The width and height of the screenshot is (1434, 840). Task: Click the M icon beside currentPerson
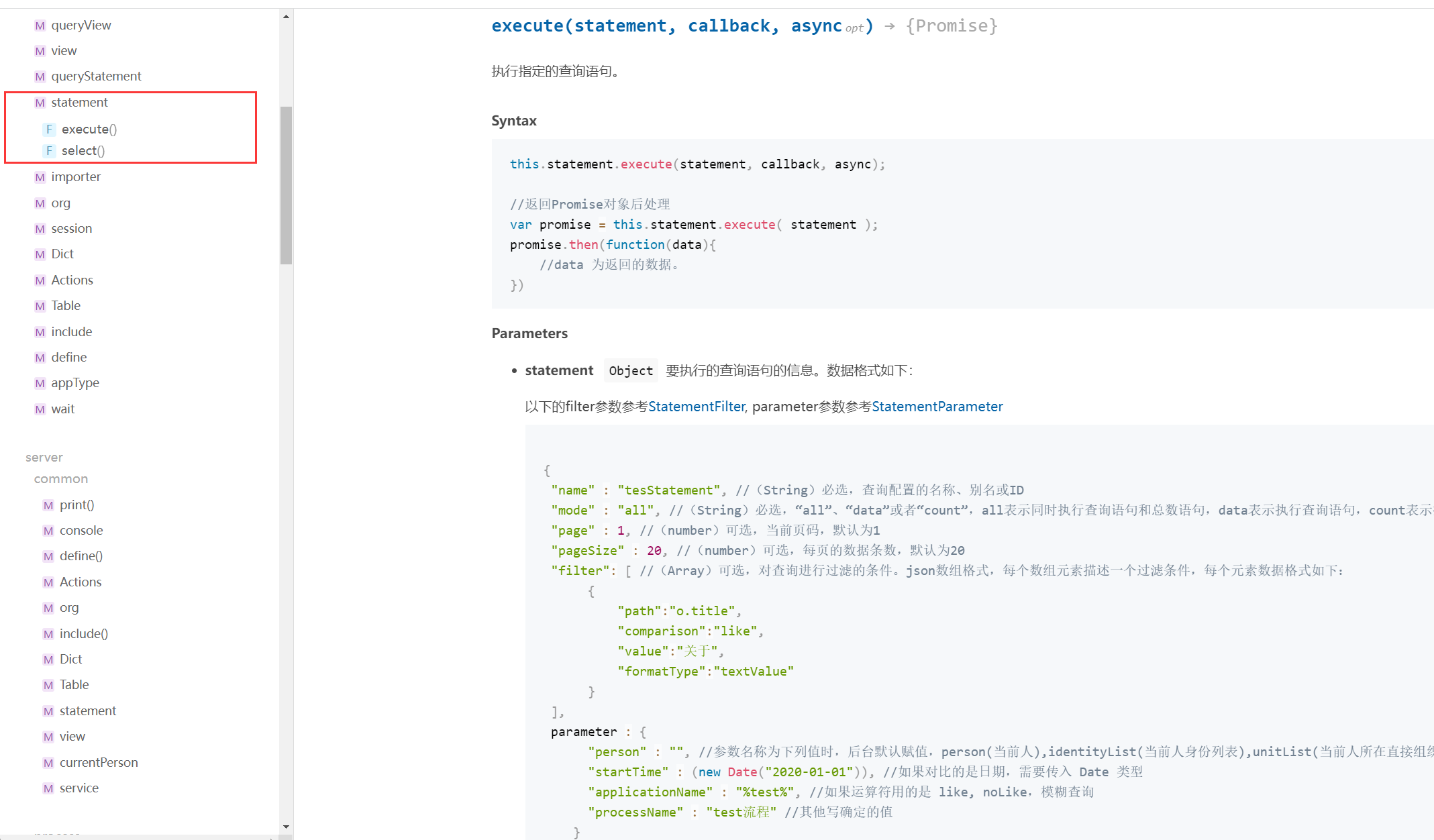(48, 763)
